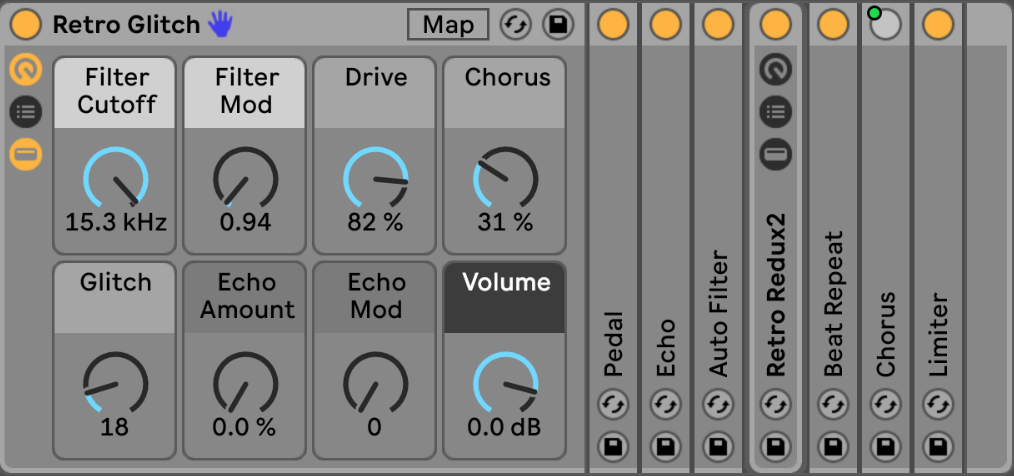The width and height of the screenshot is (1014, 476).
Task: Click the 0.0 dB Volume value
Action: point(504,427)
